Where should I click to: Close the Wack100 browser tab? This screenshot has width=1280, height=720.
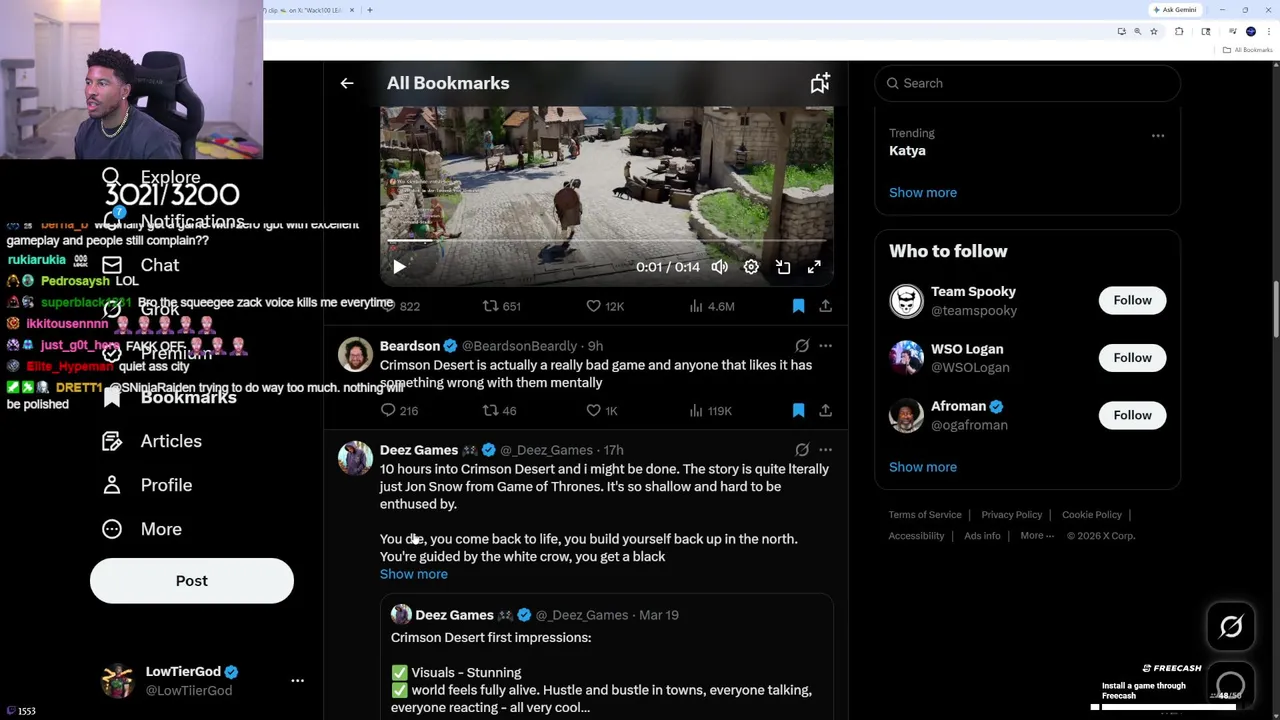click(352, 10)
